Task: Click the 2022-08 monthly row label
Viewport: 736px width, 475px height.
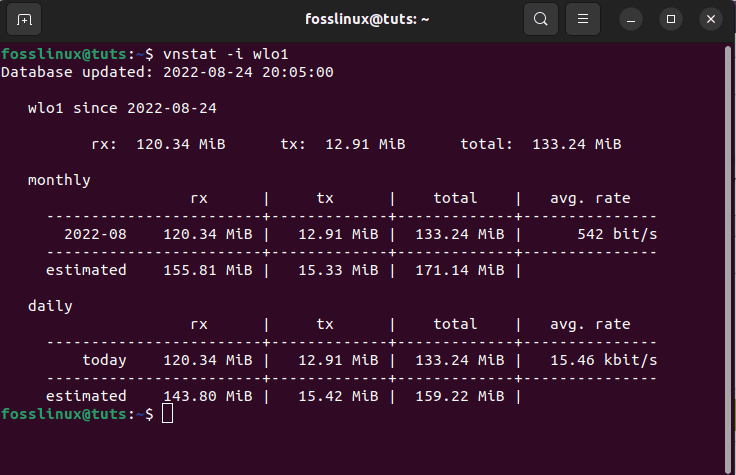Action: 95,234
